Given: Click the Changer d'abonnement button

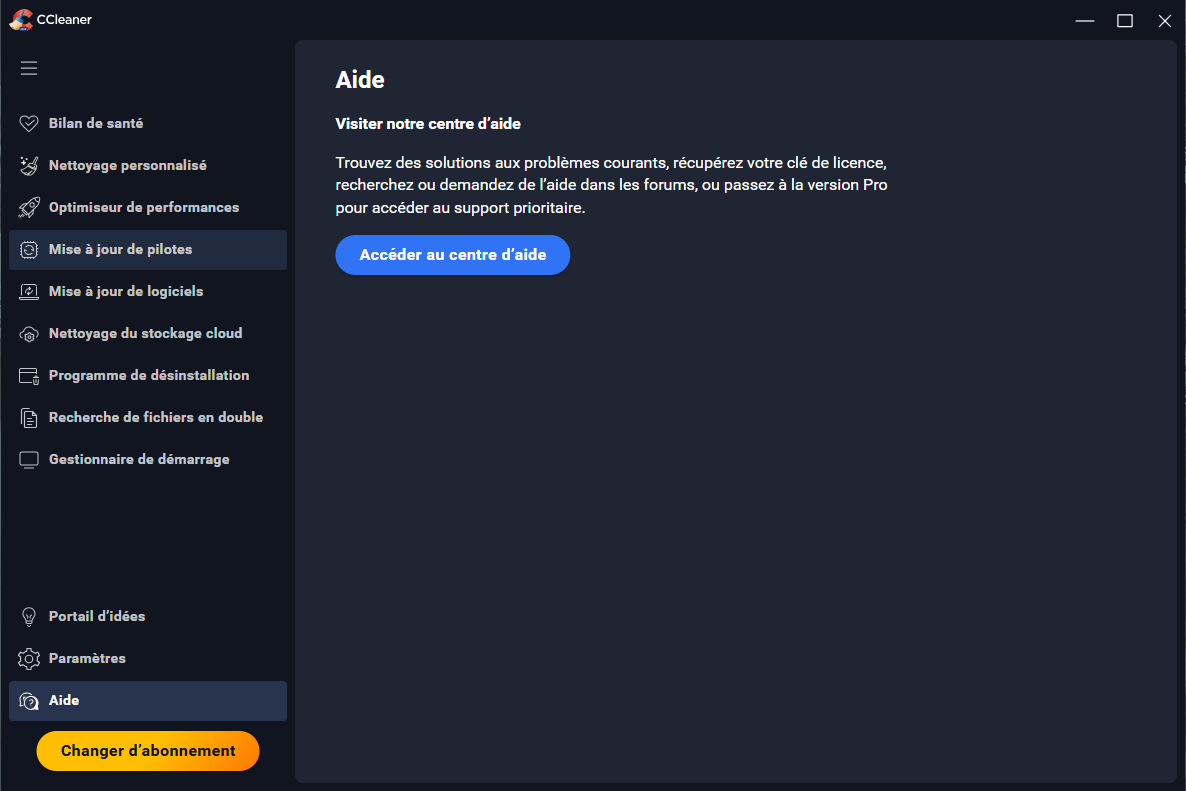Looking at the screenshot, I should 148,751.
